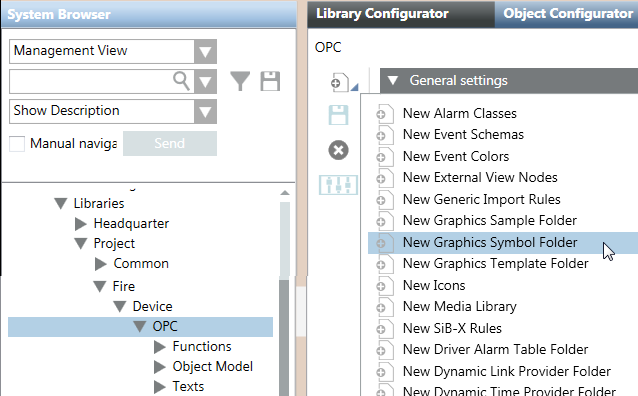Click the filter funnel icon

(x=240, y=81)
